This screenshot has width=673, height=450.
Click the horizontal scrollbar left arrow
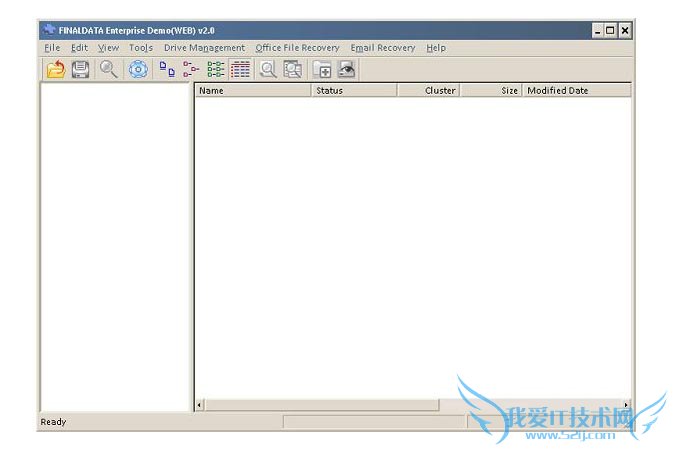199,405
